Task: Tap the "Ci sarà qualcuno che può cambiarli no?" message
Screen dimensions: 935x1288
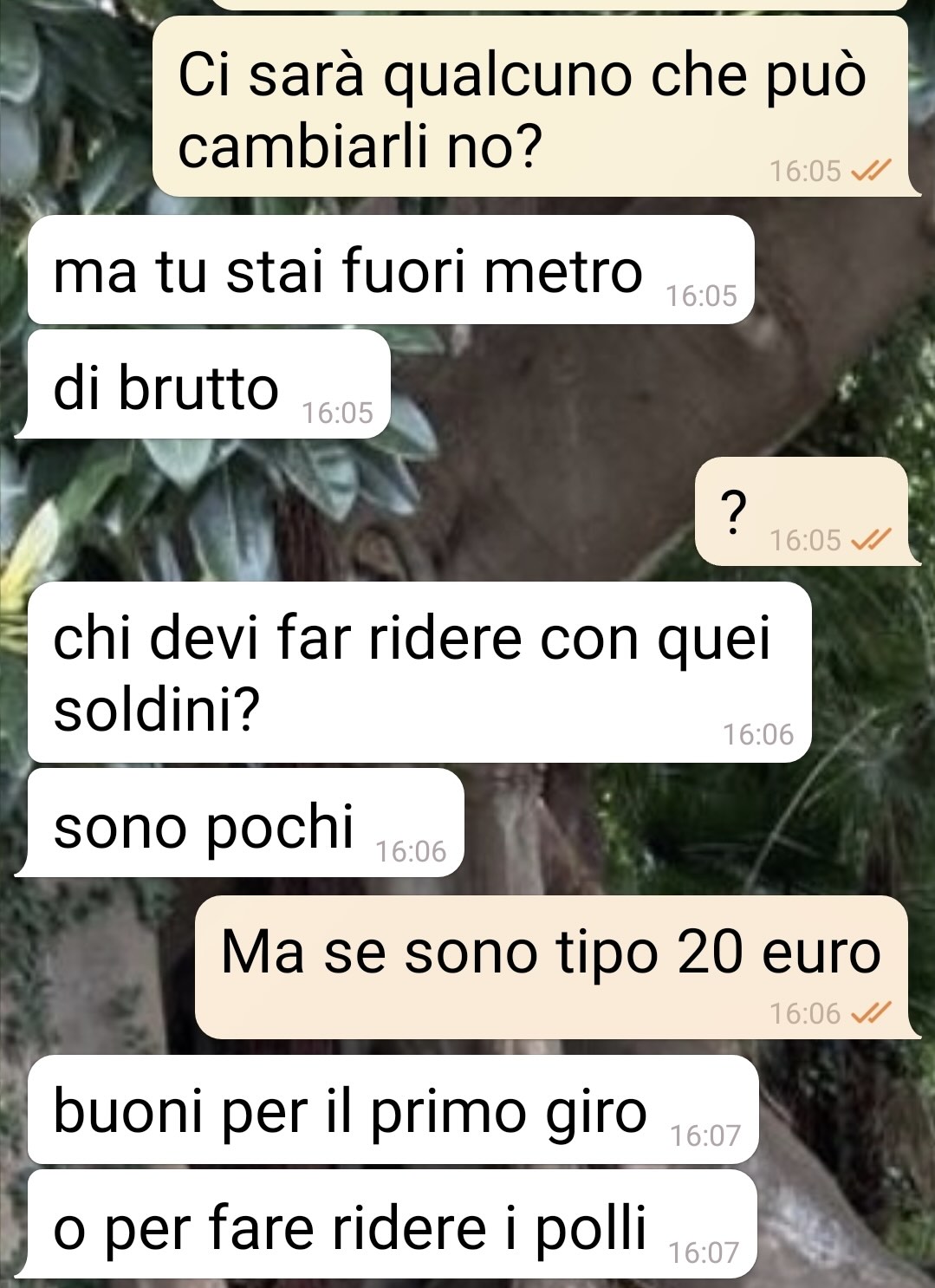Action: click(530, 106)
